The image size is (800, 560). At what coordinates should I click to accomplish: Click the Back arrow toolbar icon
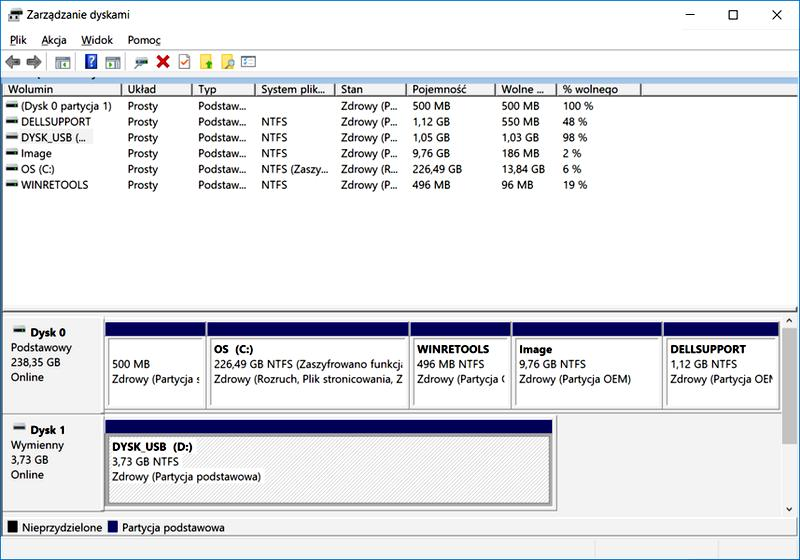coord(13,62)
